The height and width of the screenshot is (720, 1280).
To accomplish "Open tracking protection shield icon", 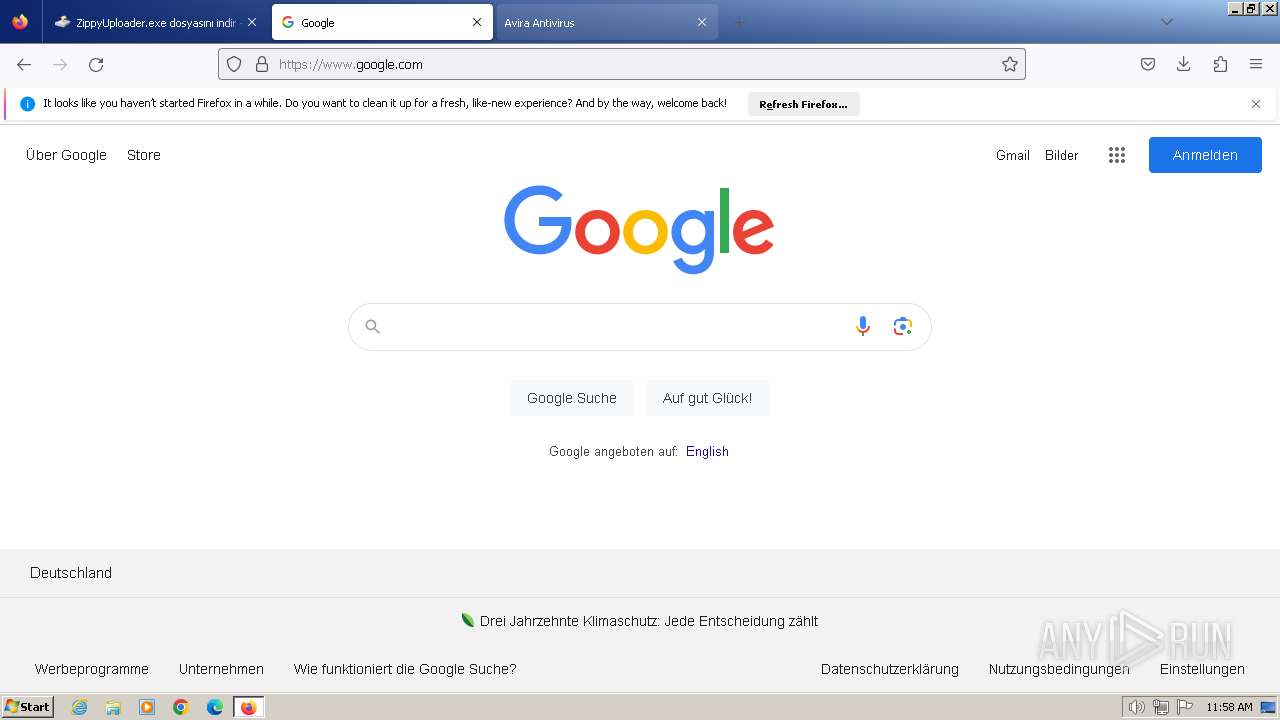I will point(234,64).
